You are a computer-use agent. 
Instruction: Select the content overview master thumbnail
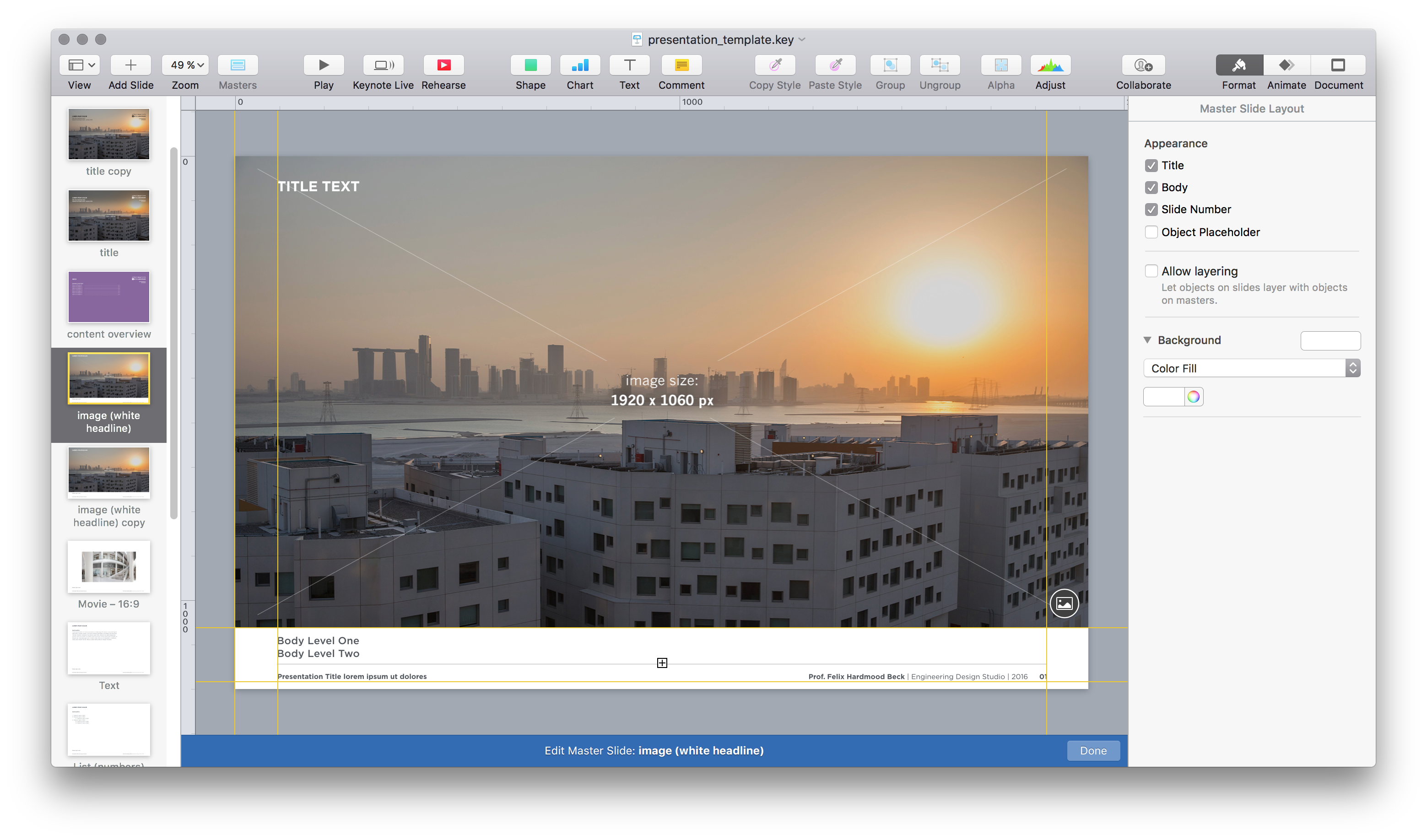[109, 297]
